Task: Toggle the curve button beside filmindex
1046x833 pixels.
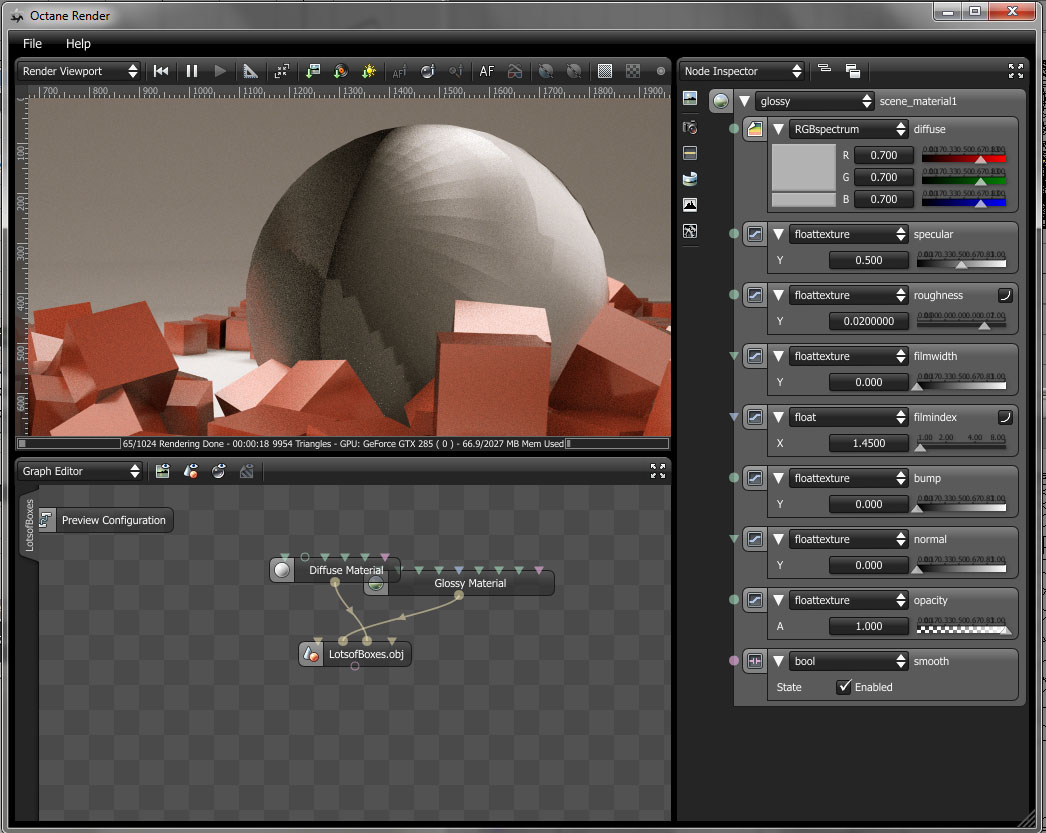Action: [x=1005, y=417]
